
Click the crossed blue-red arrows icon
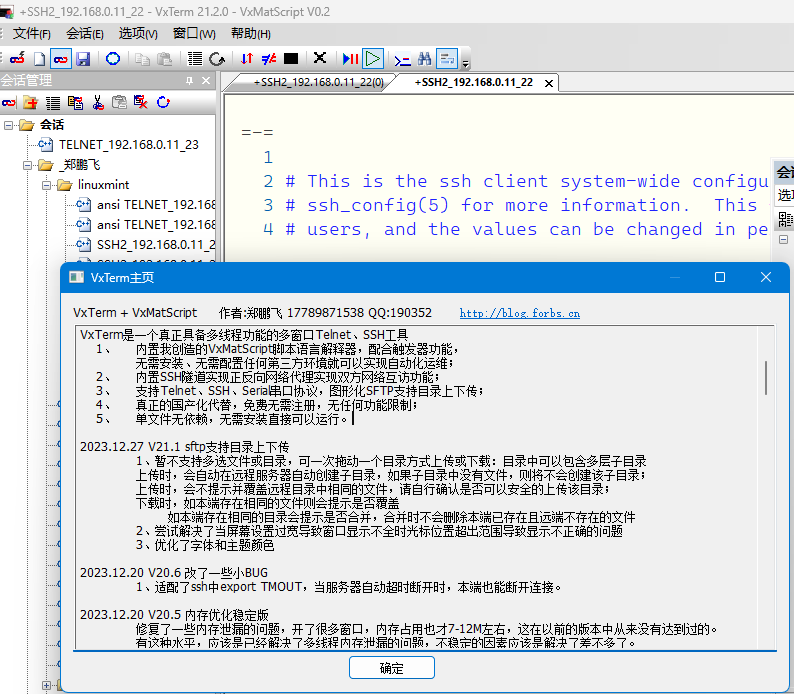pos(269,59)
